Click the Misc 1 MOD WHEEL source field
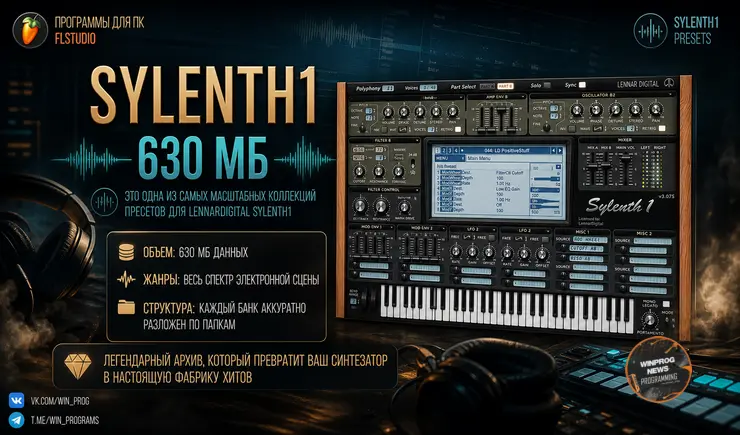Viewport: 740px width, 435px height. click(x=589, y=240)
